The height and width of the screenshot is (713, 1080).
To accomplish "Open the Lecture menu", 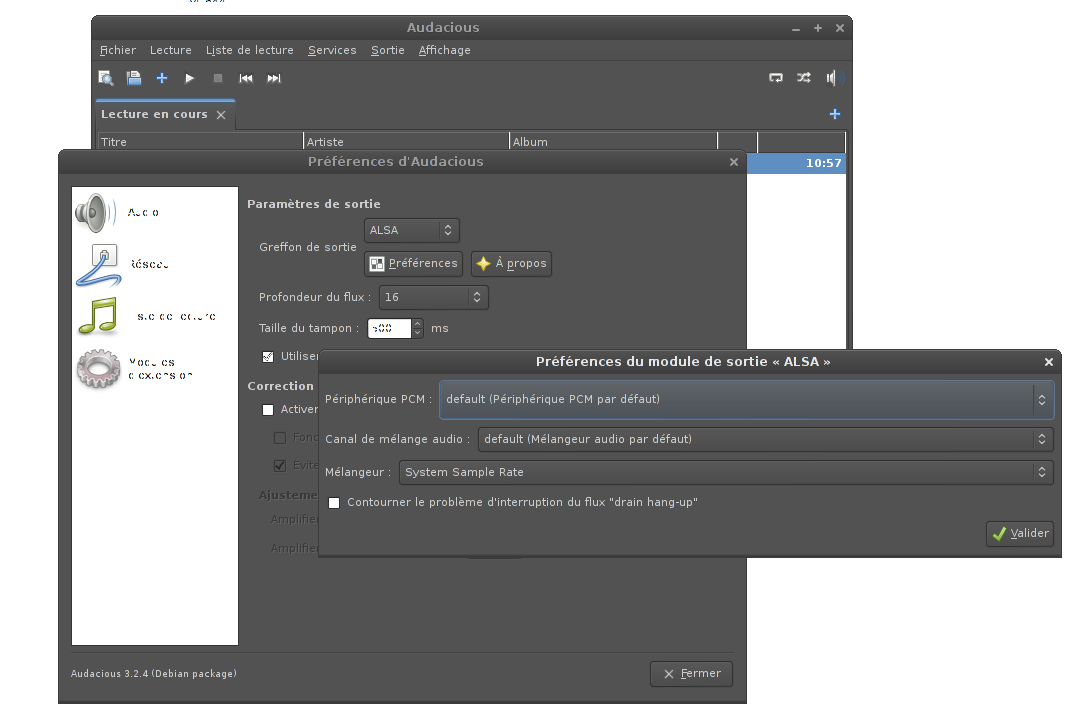I will (171, 50).
